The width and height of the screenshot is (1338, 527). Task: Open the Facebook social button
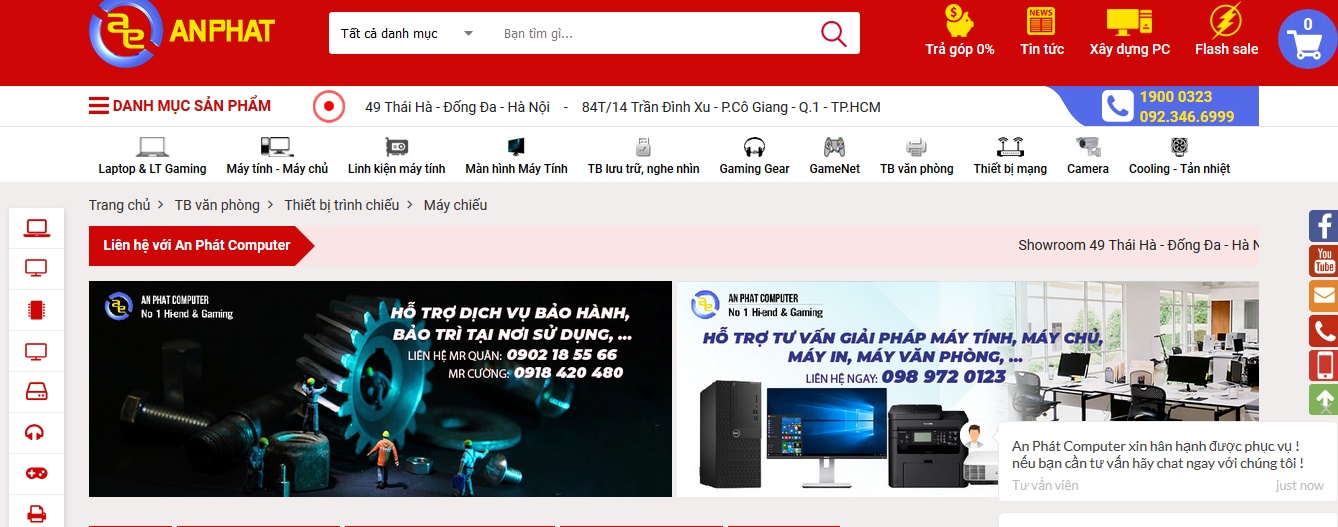[x=1324, y=225]
